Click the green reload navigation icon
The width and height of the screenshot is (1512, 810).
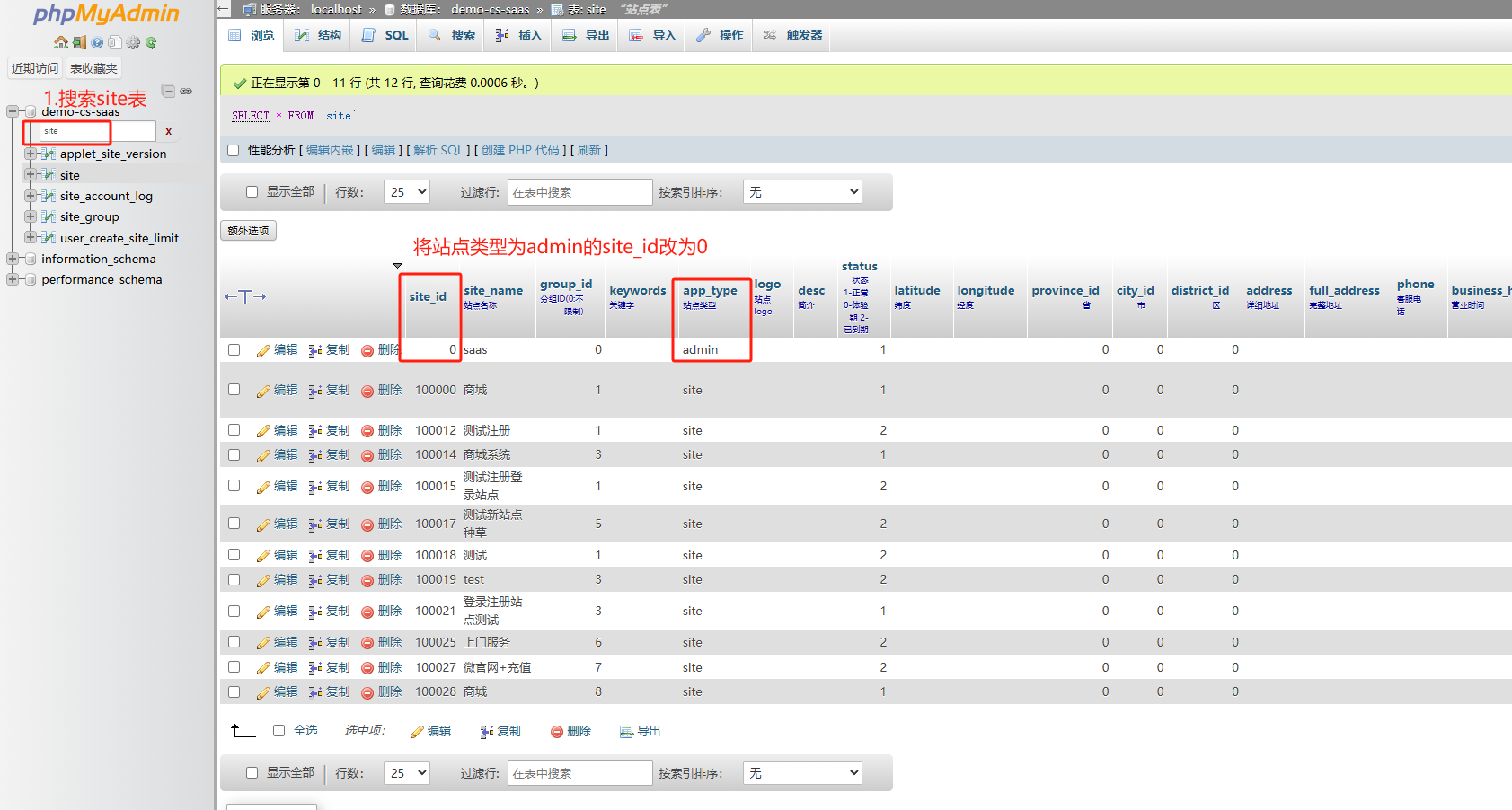[151, 42]
